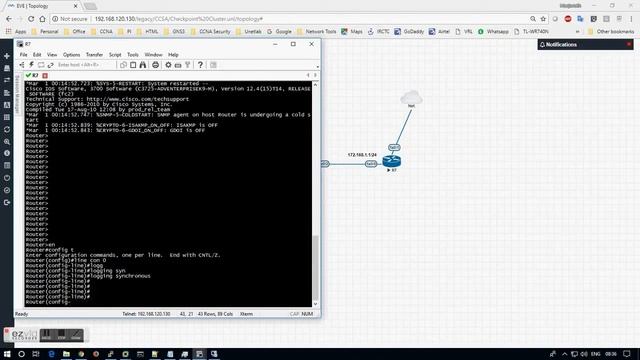Viewport: 640px width, 360px height.
Task: Open the Network Tools bookmarks folder
Action: pos(317,31)
